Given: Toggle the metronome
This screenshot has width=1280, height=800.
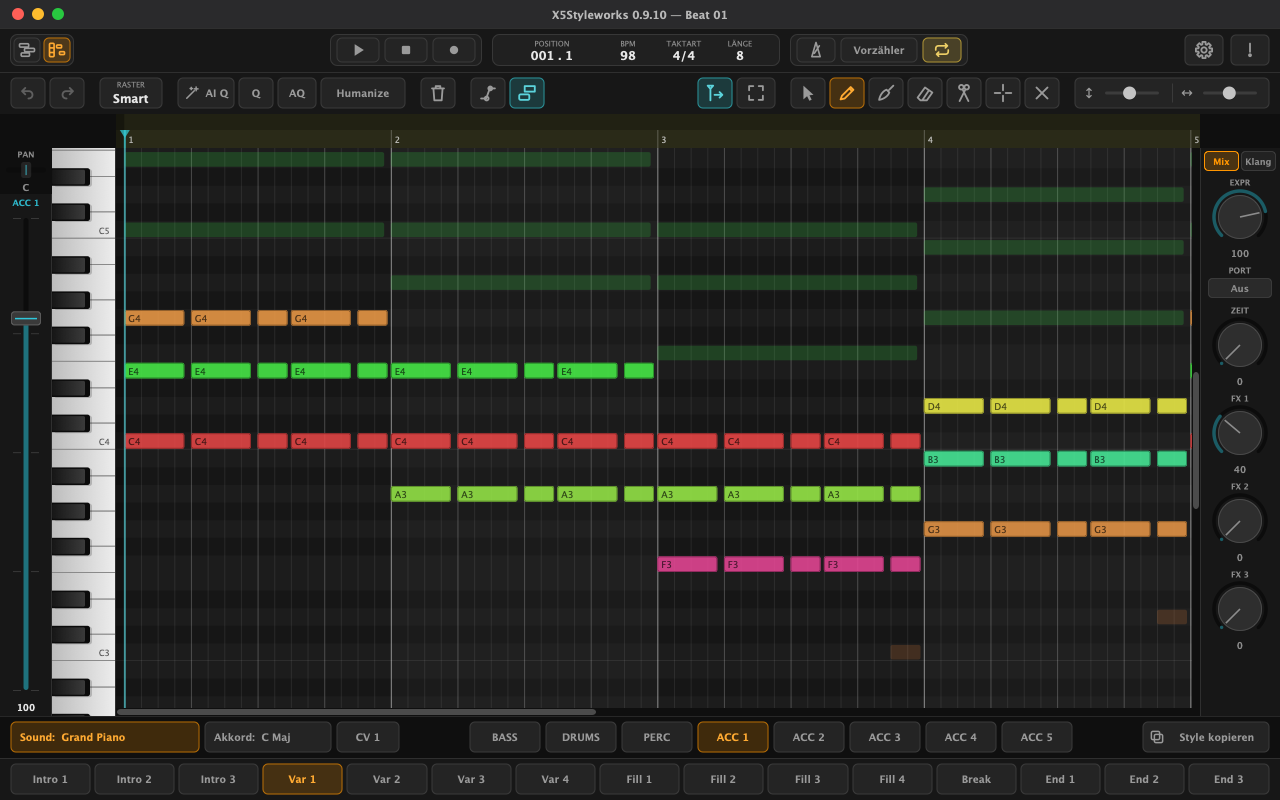Looking at the screenshot, I should tap(816, 50).
